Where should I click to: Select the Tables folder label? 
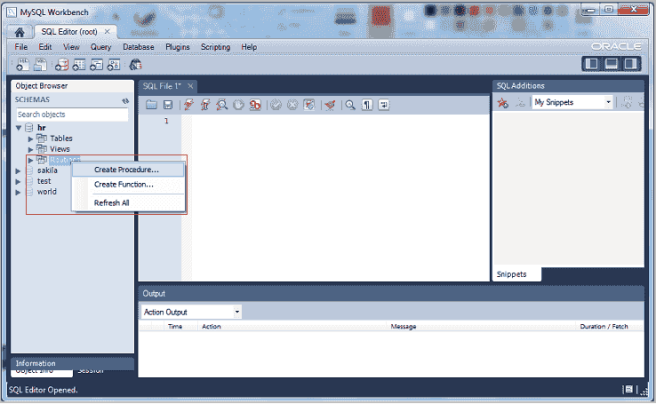click(x=61, y=138)
